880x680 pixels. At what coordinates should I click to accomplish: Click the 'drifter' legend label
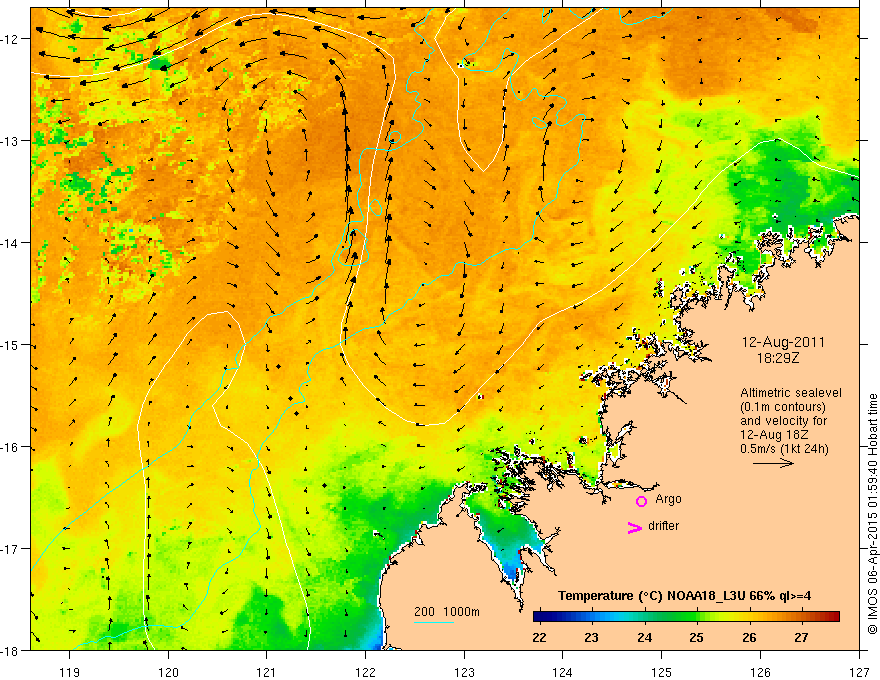pos(663,526)
